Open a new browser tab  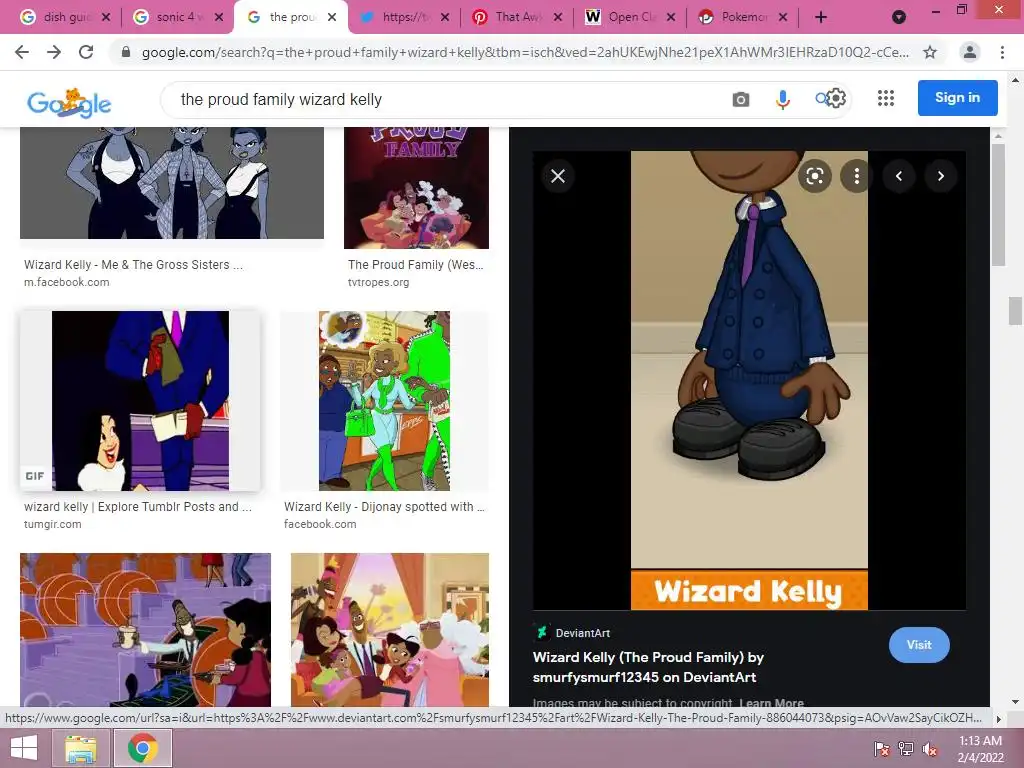(821, 17)
